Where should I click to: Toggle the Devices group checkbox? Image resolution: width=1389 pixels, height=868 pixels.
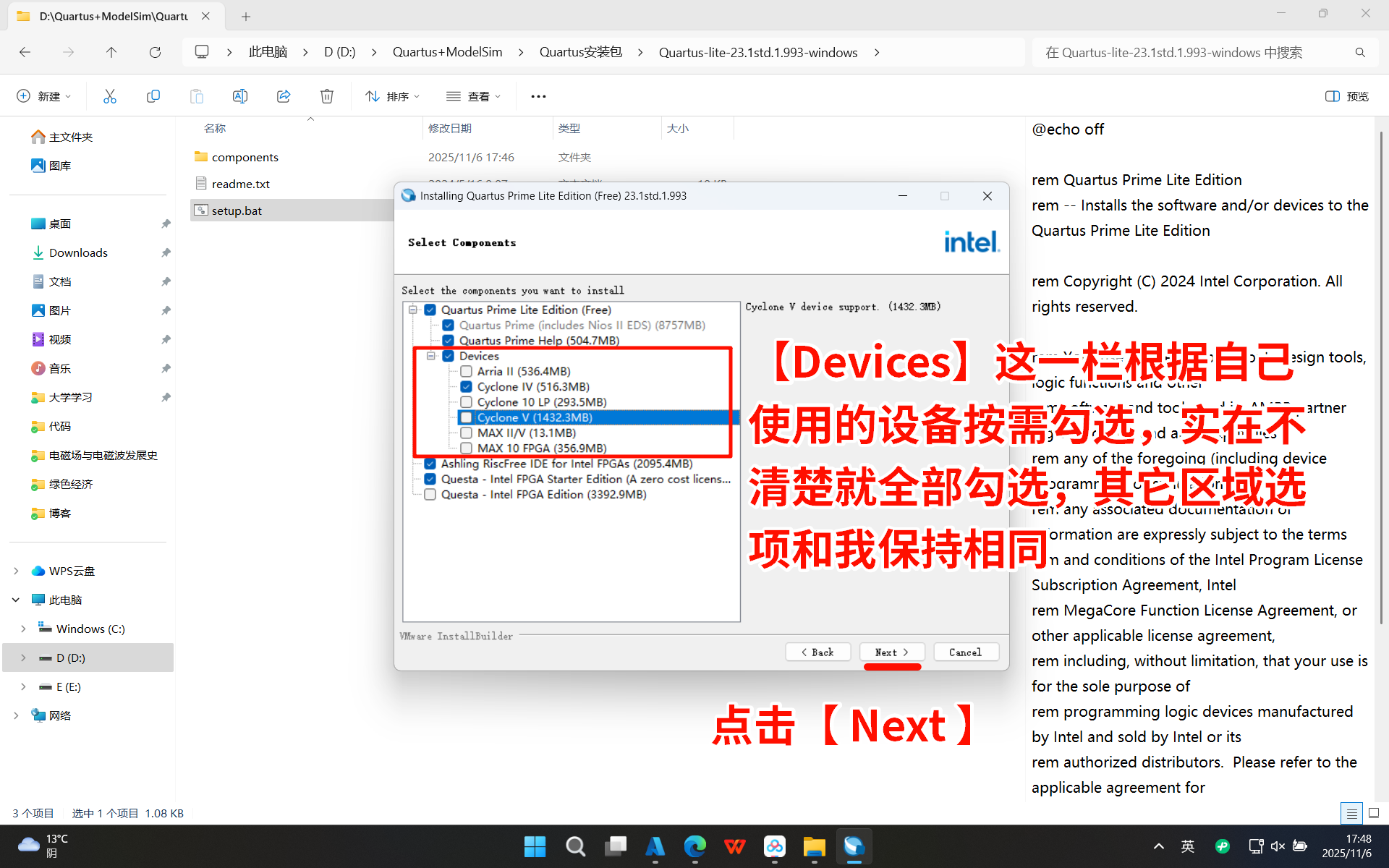[x=449, y=356]
